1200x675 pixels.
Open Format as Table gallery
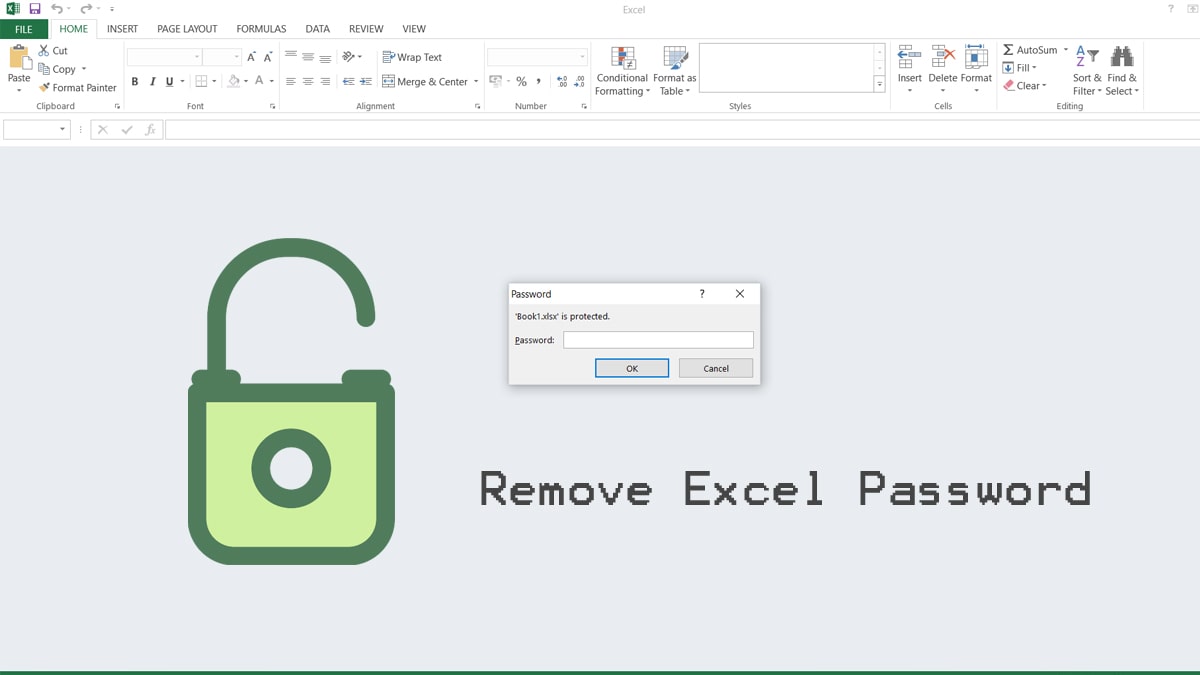pos(675,72)
